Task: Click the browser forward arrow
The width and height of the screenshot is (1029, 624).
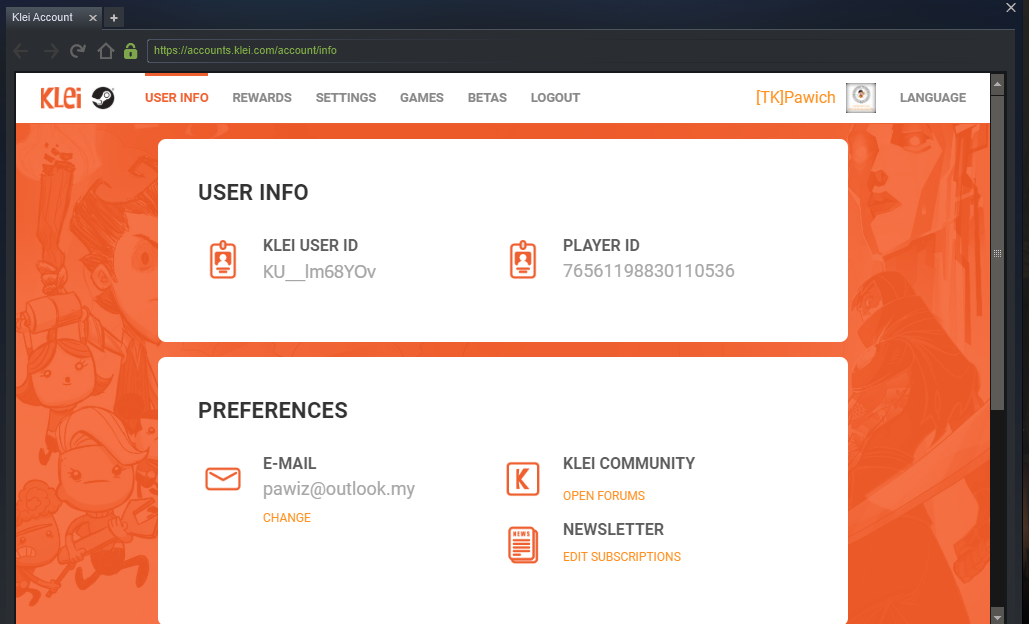Action: pos(51,51)
